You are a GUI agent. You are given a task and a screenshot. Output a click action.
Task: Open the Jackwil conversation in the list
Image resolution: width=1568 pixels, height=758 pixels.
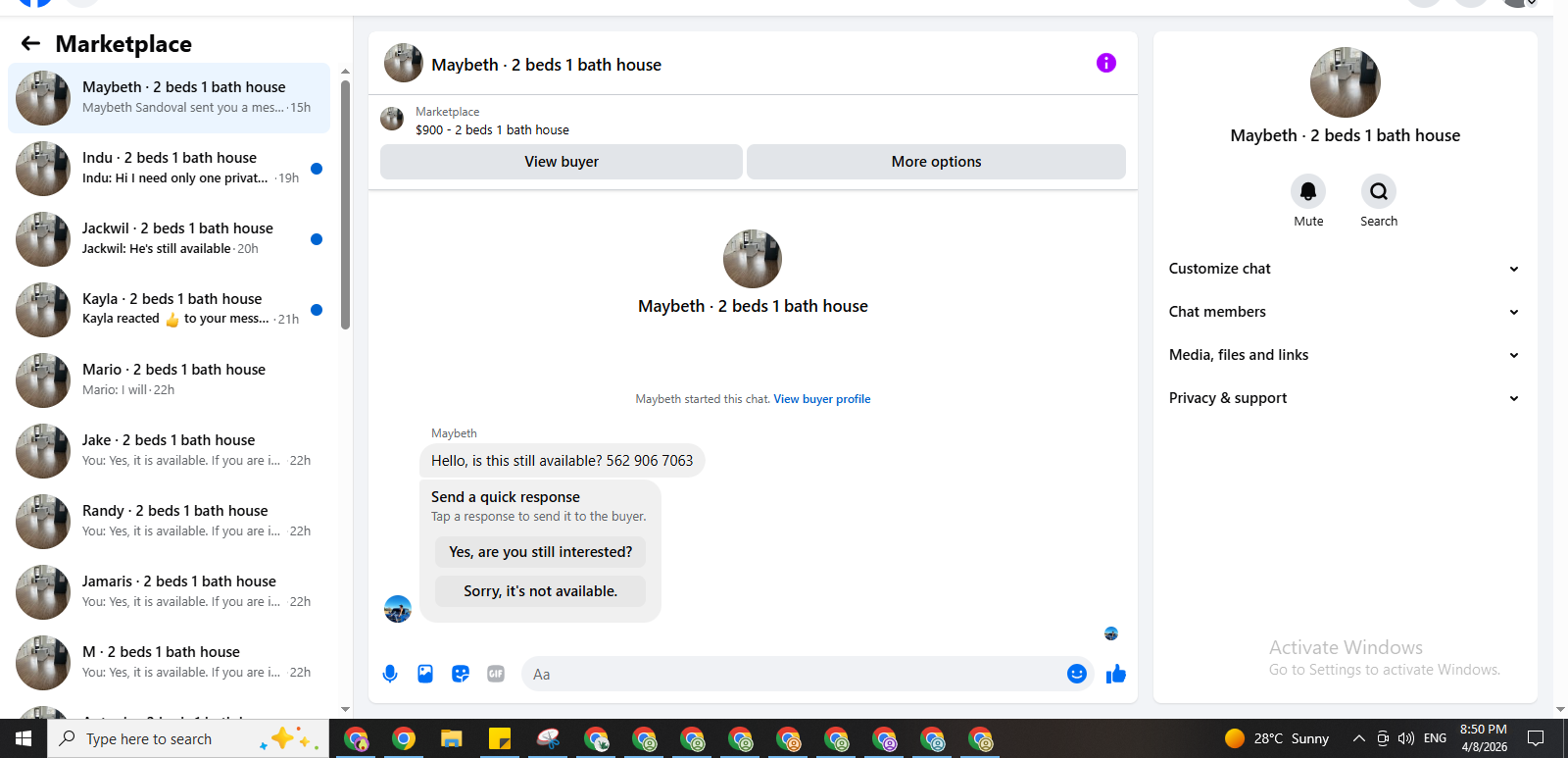(x=169, y=239)
